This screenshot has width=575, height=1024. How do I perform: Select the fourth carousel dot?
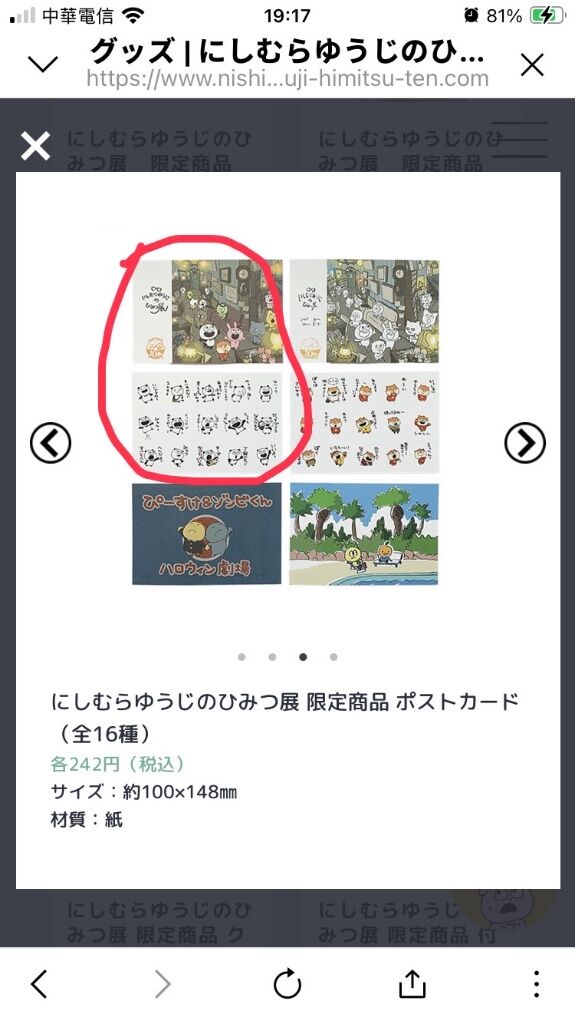(x=334, y=657)
